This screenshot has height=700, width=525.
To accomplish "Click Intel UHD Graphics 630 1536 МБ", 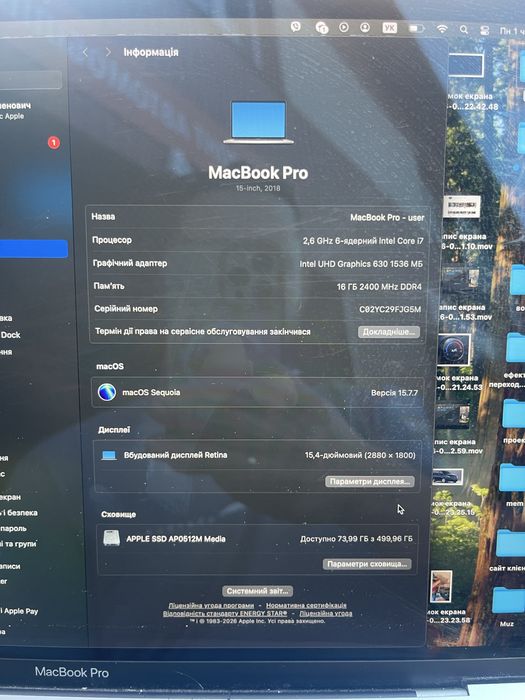I will (x=361, y=264).
